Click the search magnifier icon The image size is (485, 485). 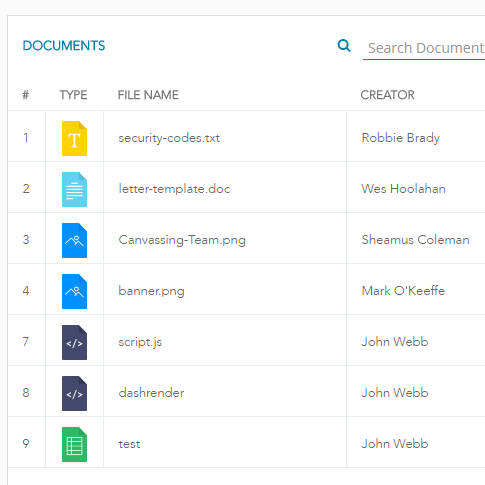coord(344,46)
